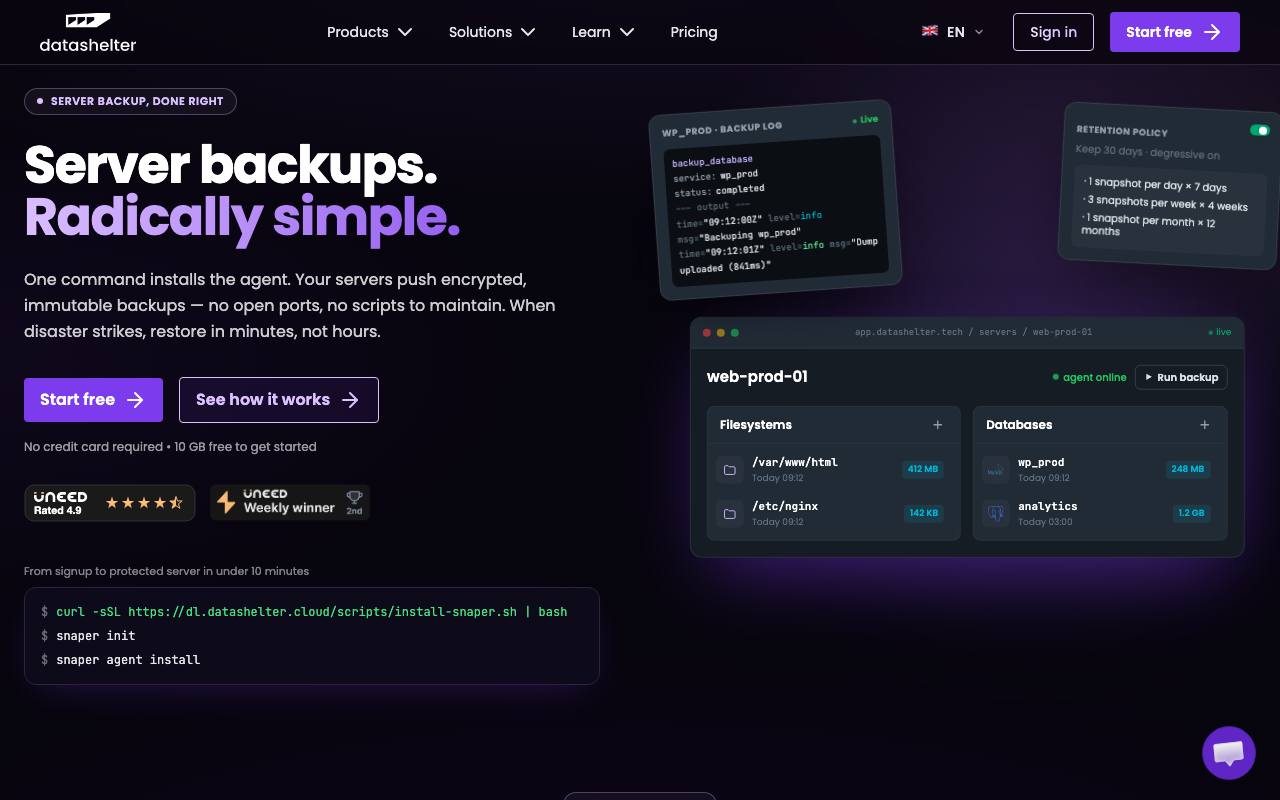This screenshot has width=1280, height=800.
Task: Click the Sign in button
Action: 1053,32
